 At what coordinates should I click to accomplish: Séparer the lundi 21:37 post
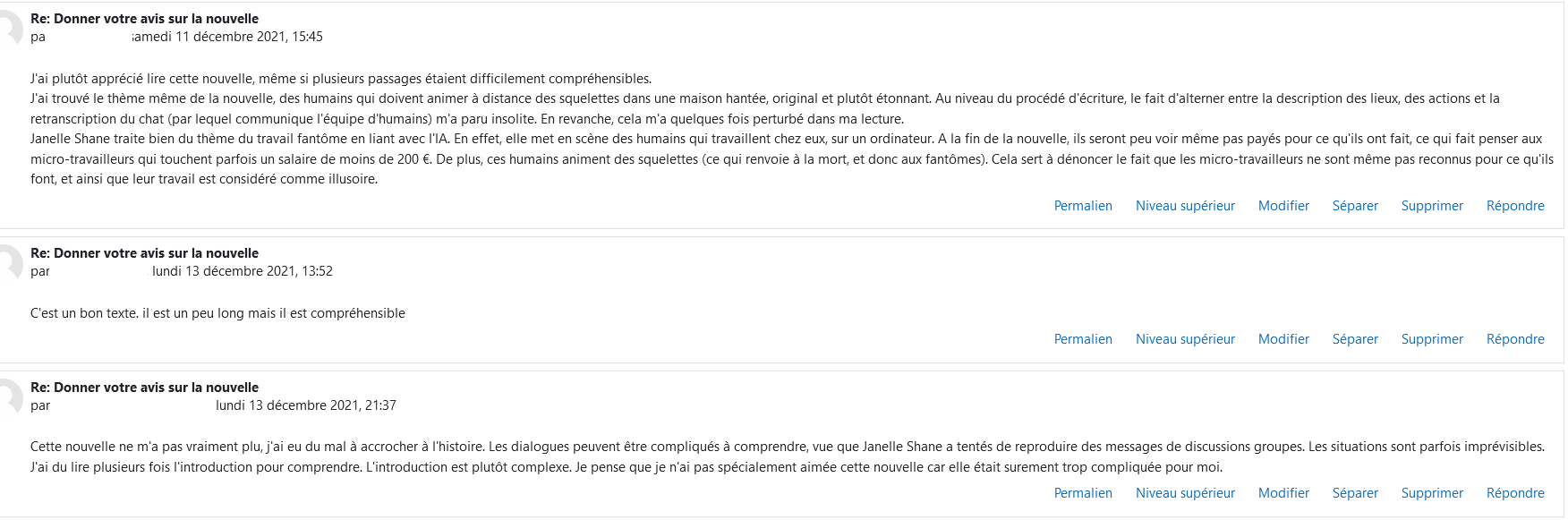1355,493
